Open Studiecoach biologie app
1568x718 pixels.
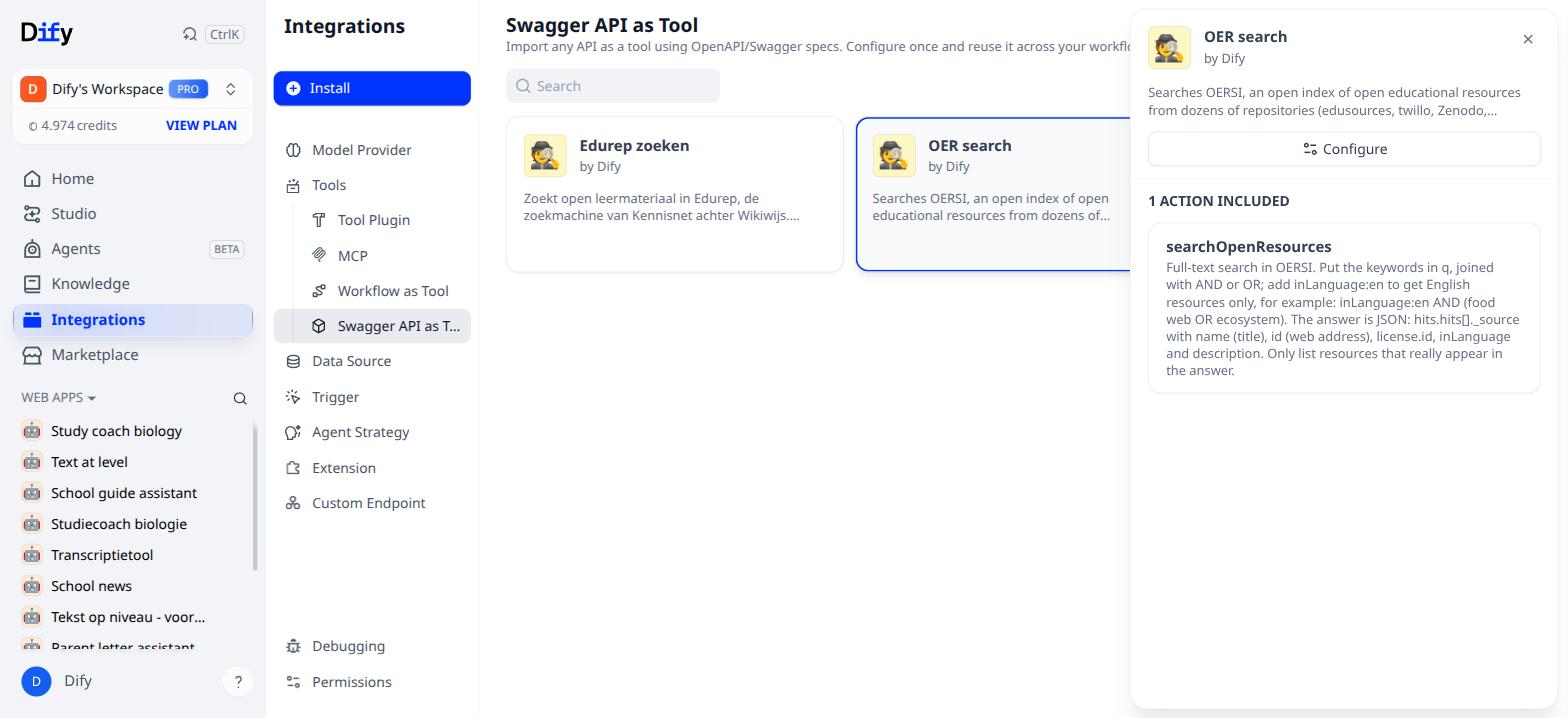point(131,524)
